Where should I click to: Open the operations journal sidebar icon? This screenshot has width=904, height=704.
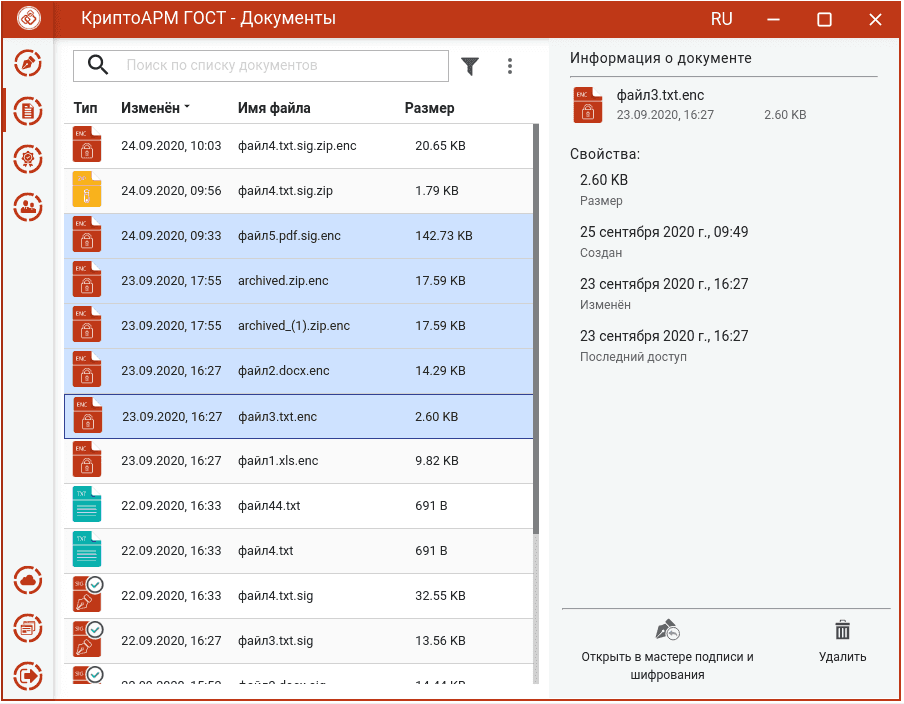[28, 628]
